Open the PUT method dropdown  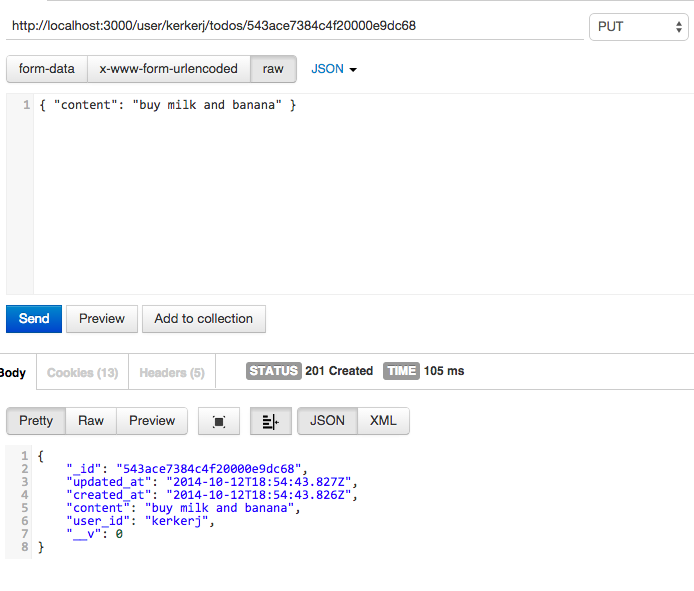coord(637,27)
